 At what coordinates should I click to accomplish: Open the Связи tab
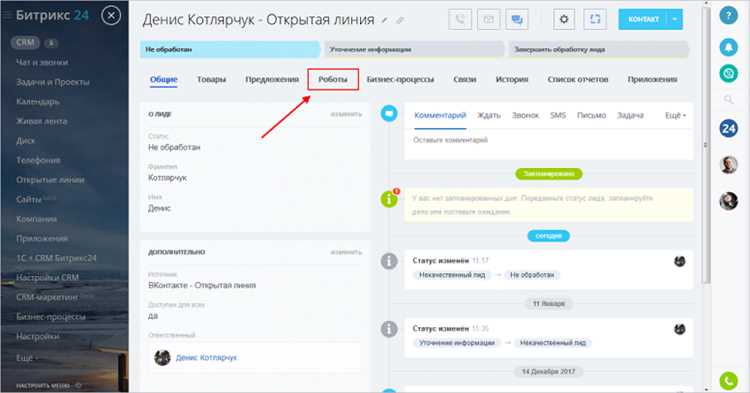465,79
